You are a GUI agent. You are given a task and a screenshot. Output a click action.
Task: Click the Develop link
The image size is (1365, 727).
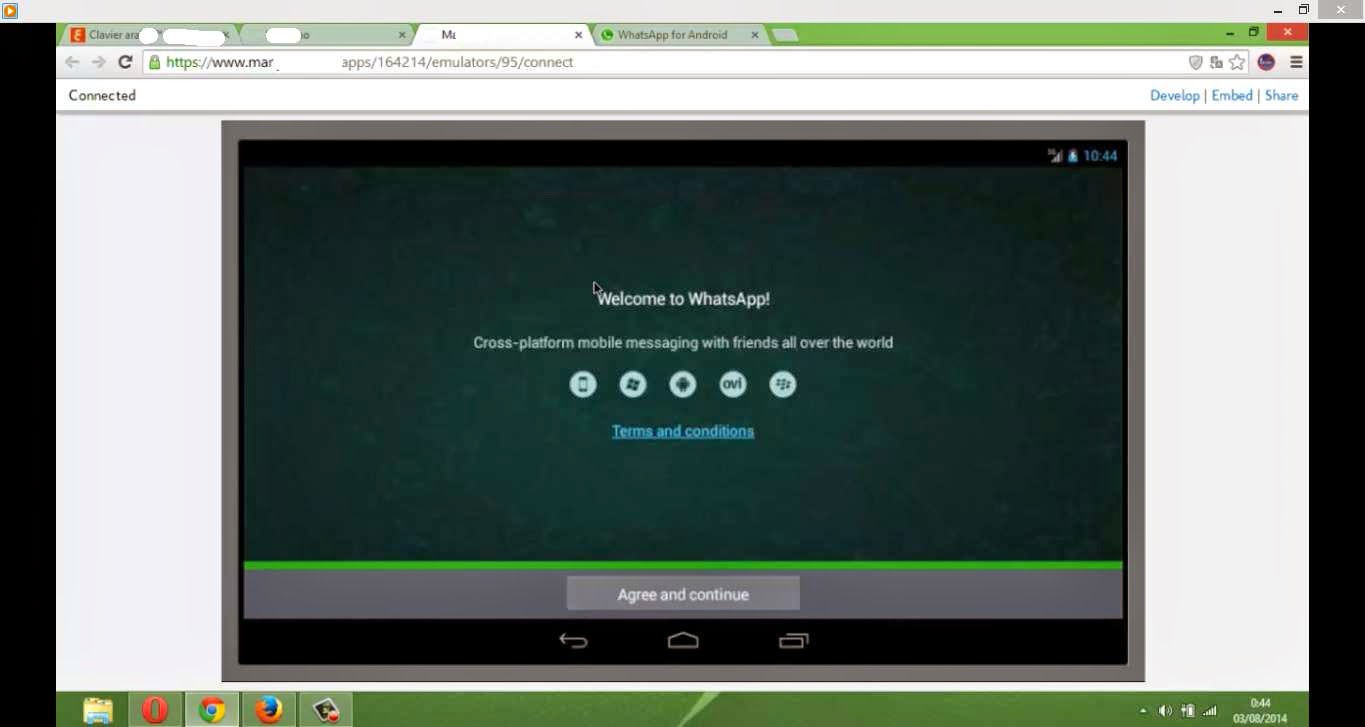point(1175,95)
